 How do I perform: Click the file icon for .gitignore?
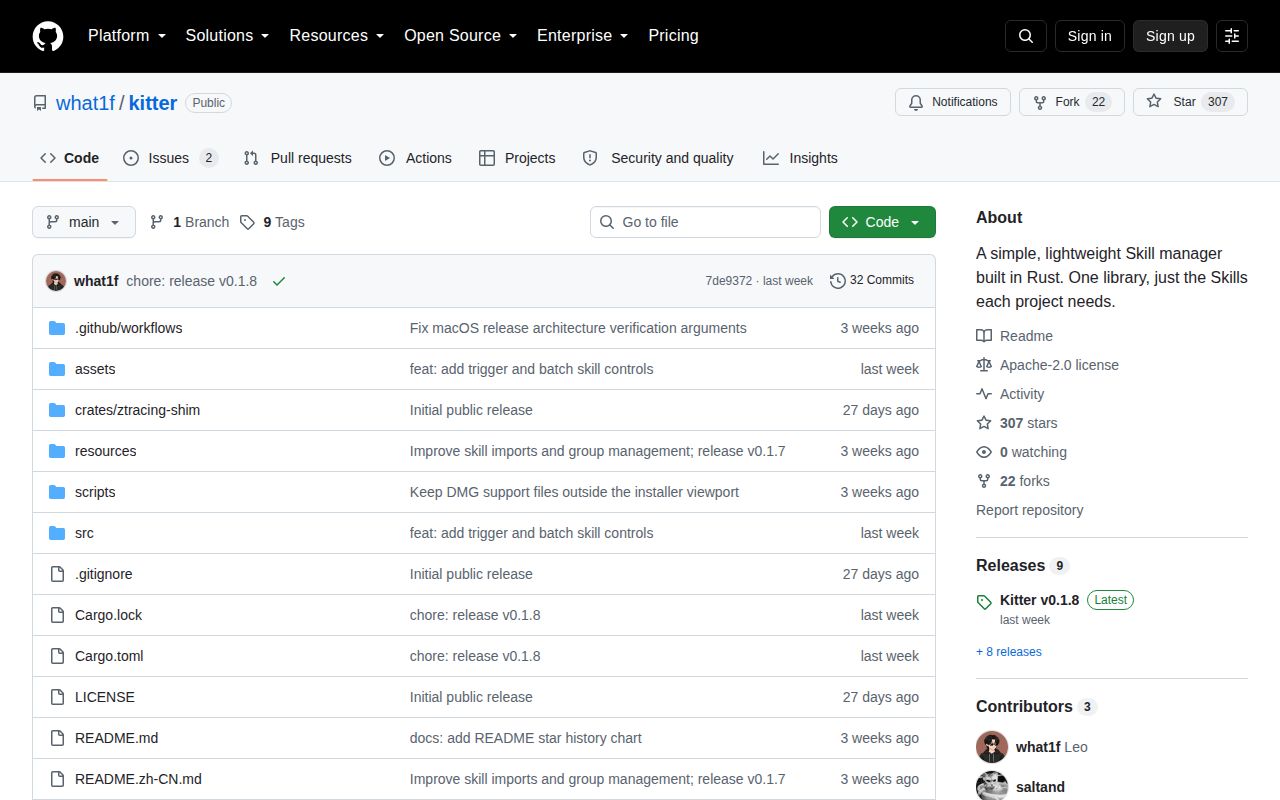pos(57,574)
